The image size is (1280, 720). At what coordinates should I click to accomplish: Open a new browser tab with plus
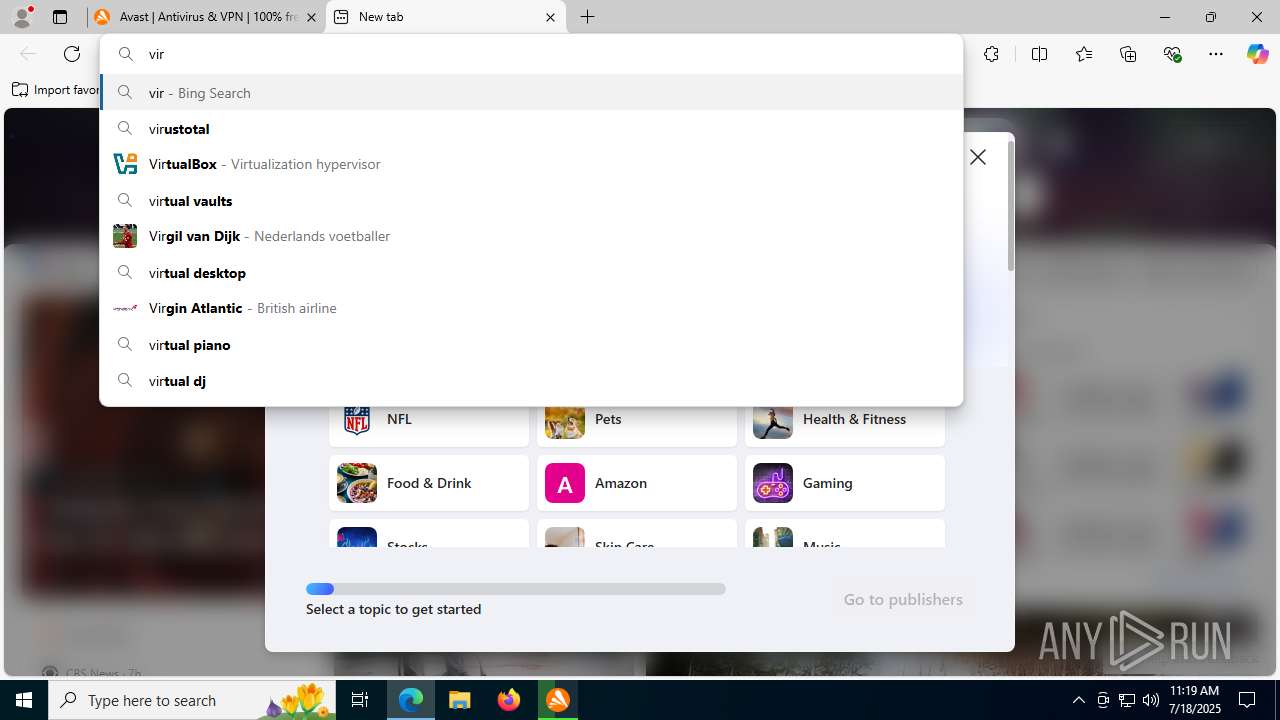point(588,17)
